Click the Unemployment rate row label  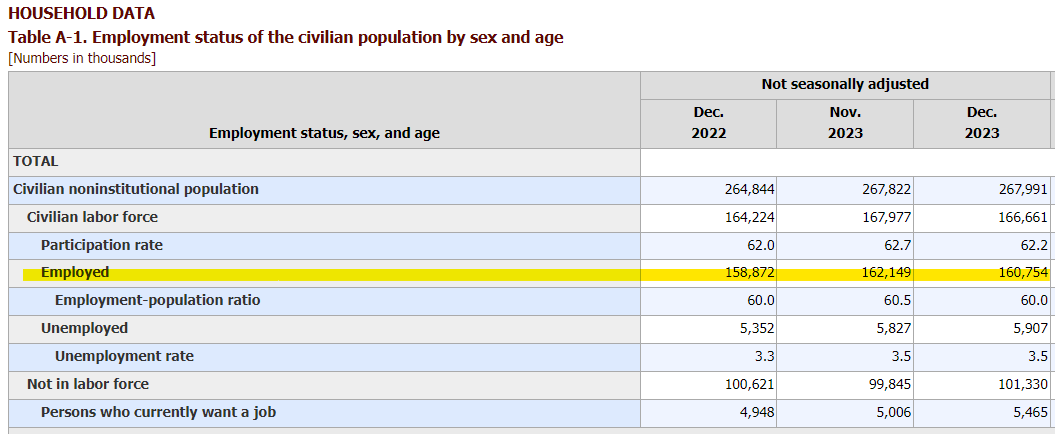coord(124,356)
